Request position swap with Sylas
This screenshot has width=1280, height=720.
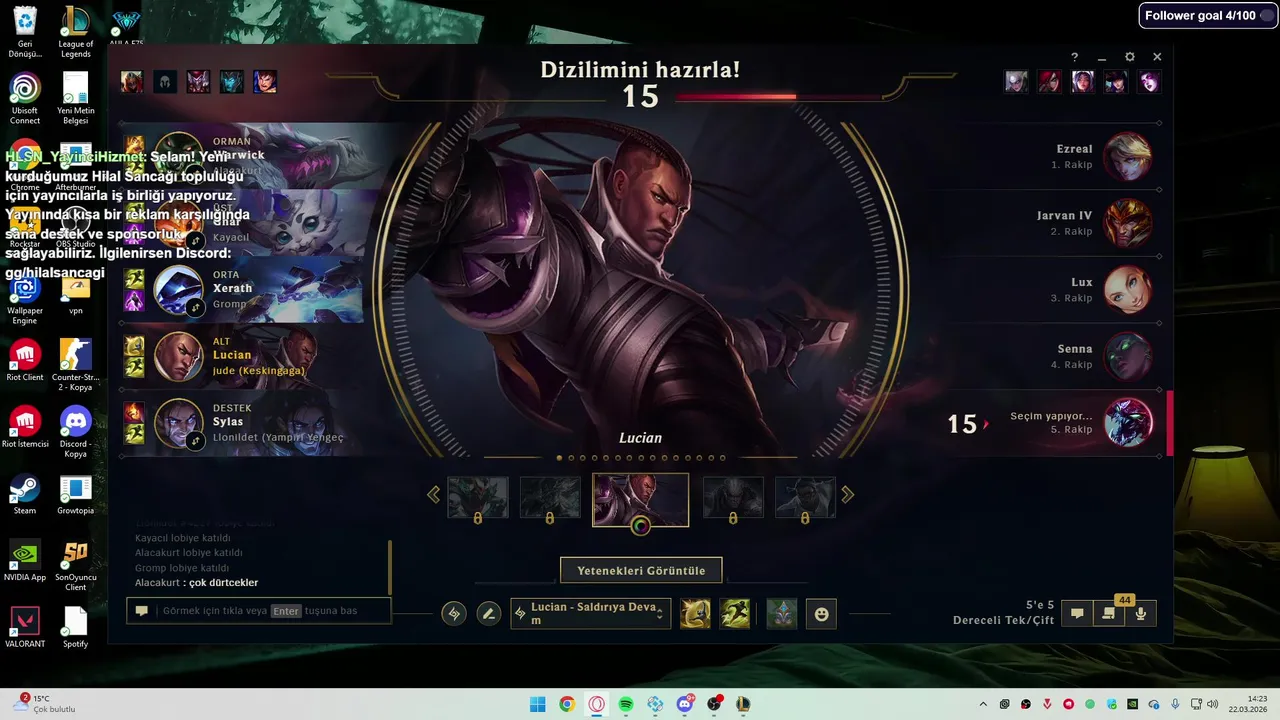197,440
